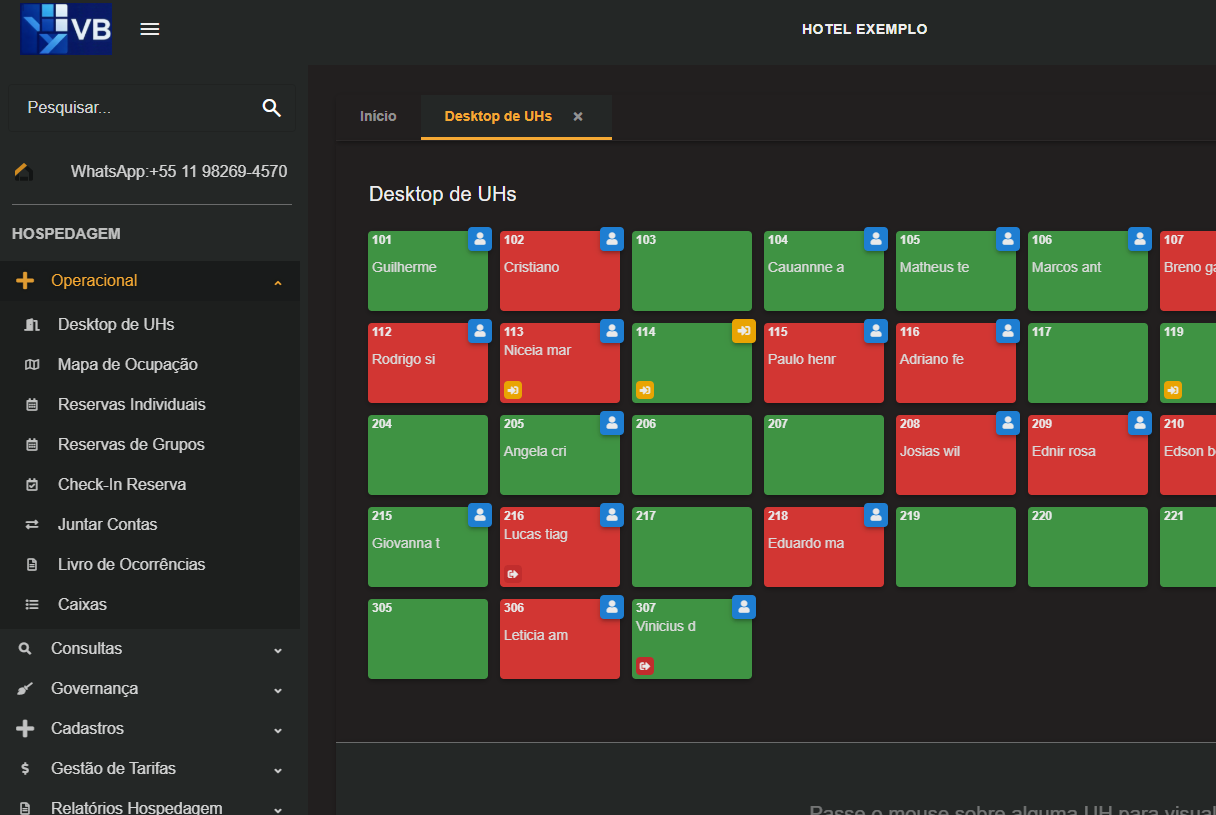The height and width of the screenshot is (815, 1216).
Task: Switch to the Início tab
Action: point(378,117)
